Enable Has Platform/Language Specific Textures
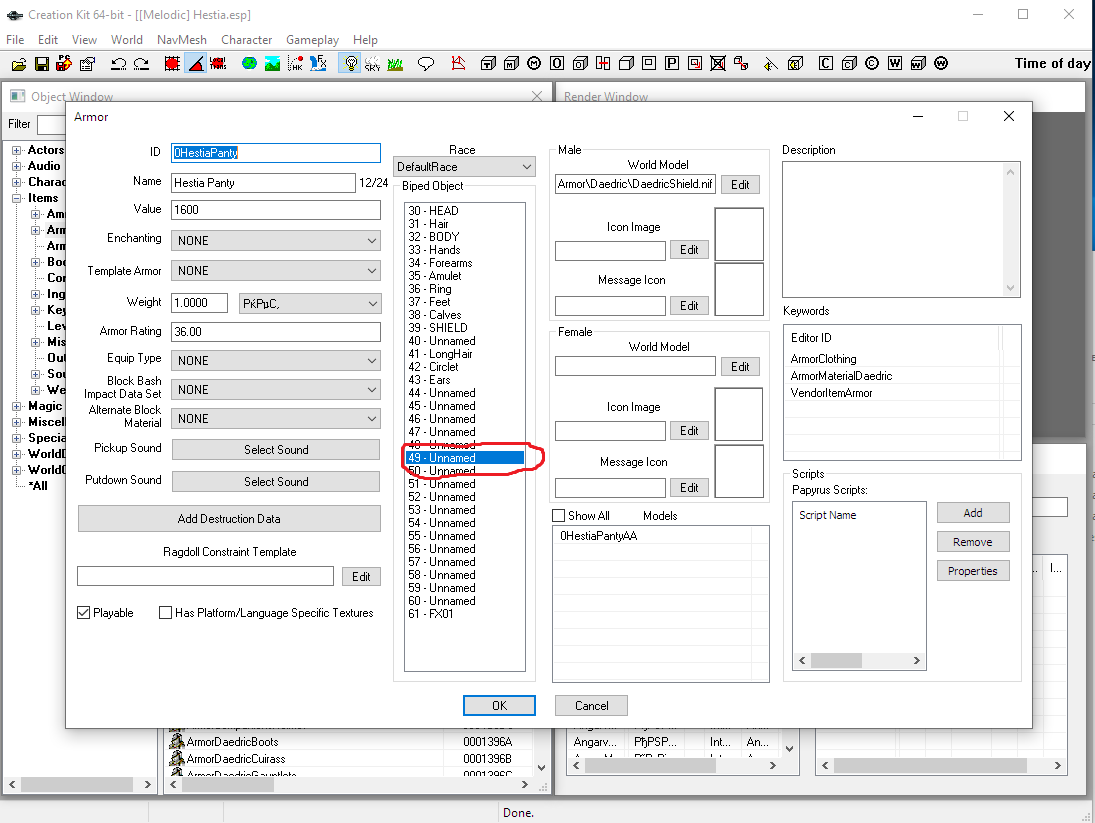 click(166, 613)
